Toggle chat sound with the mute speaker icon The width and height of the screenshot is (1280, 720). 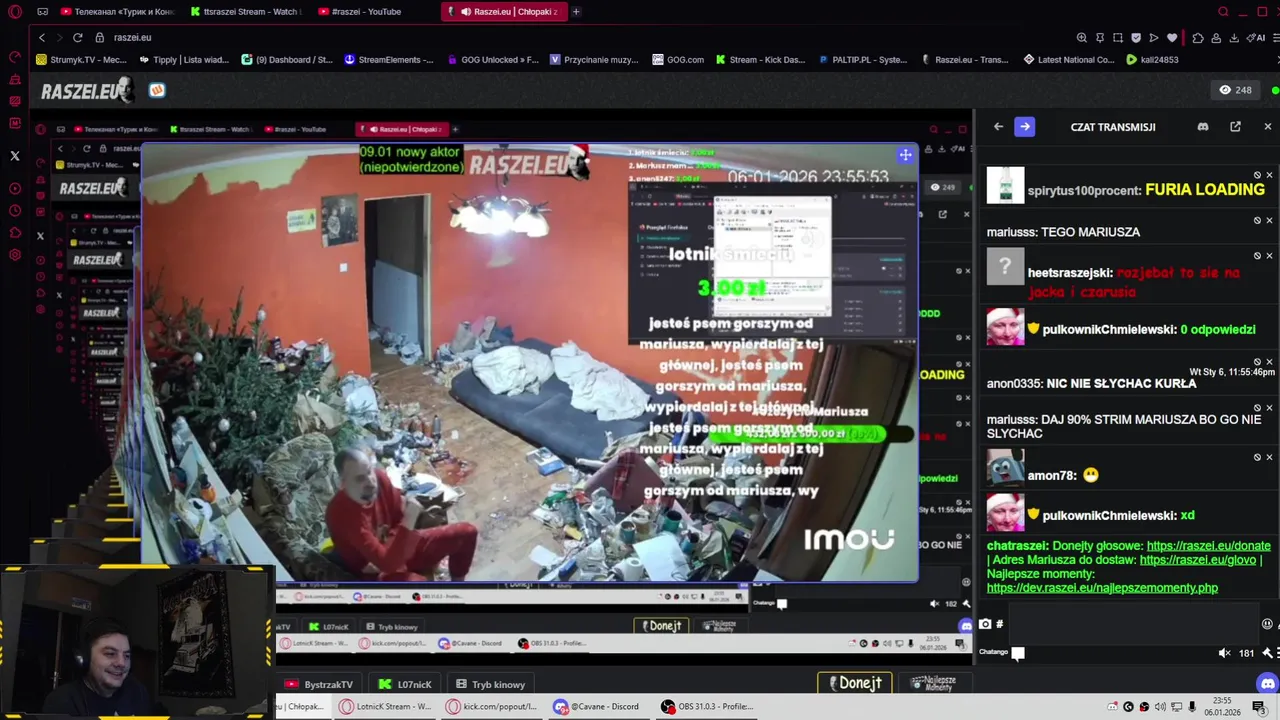(x=1224, y=653)
